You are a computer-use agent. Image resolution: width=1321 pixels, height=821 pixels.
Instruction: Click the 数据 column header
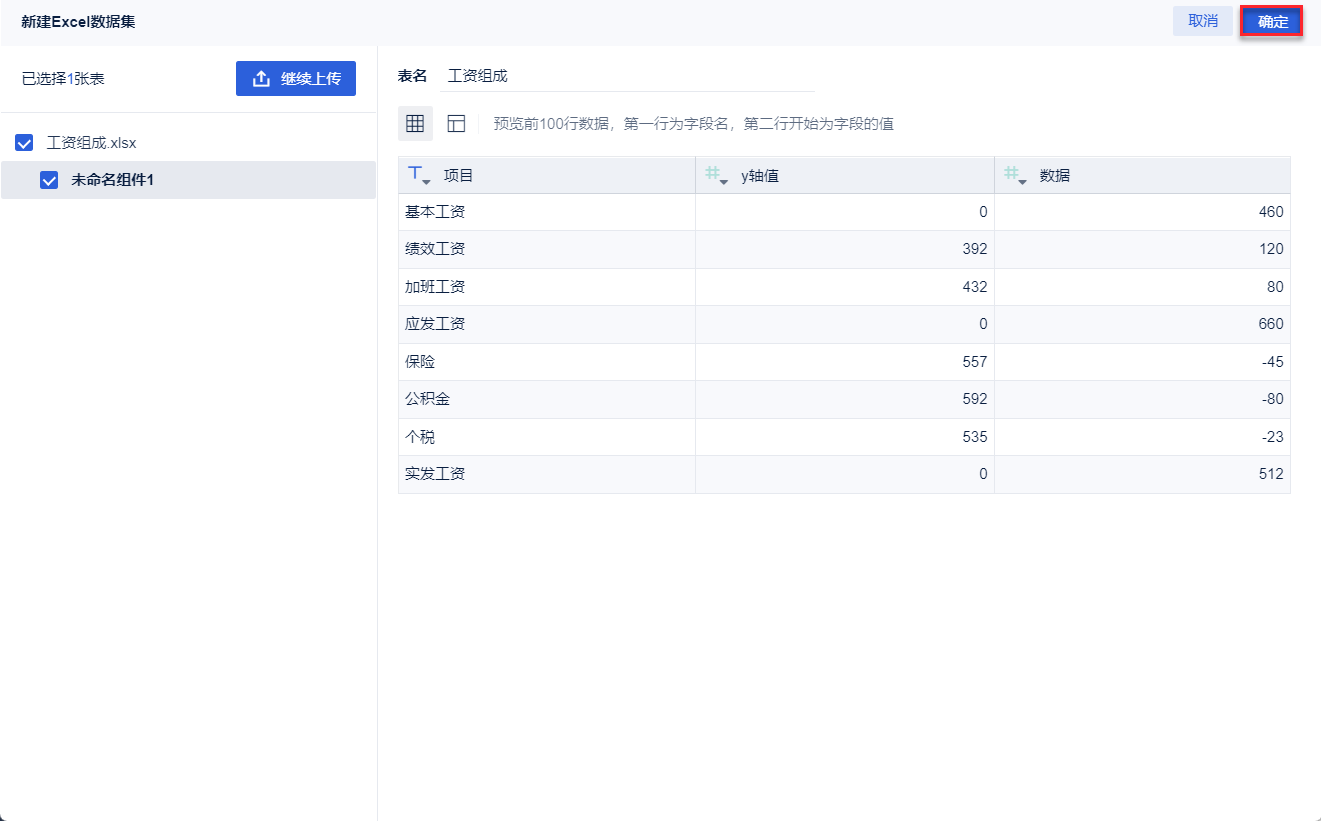(x=1055, y=176)
